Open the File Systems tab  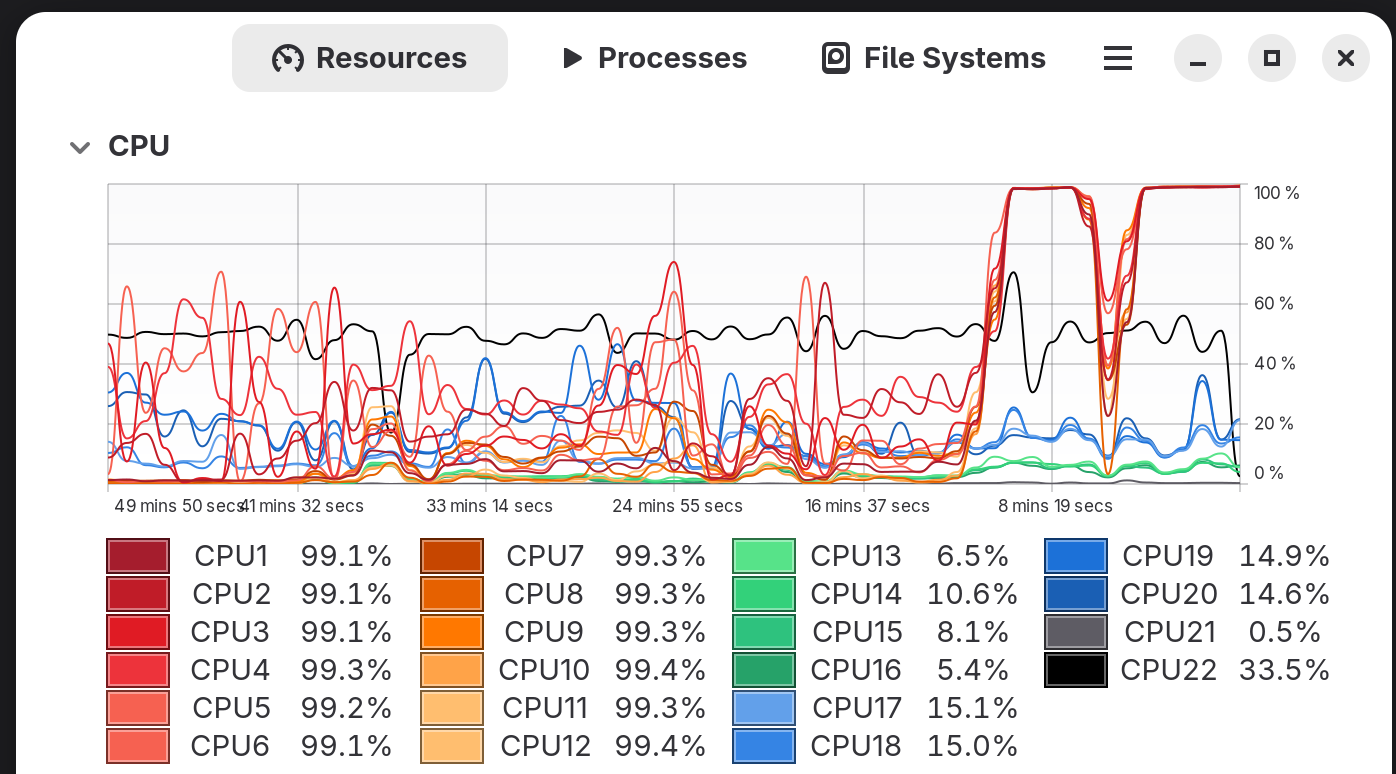tap(931, 58)
